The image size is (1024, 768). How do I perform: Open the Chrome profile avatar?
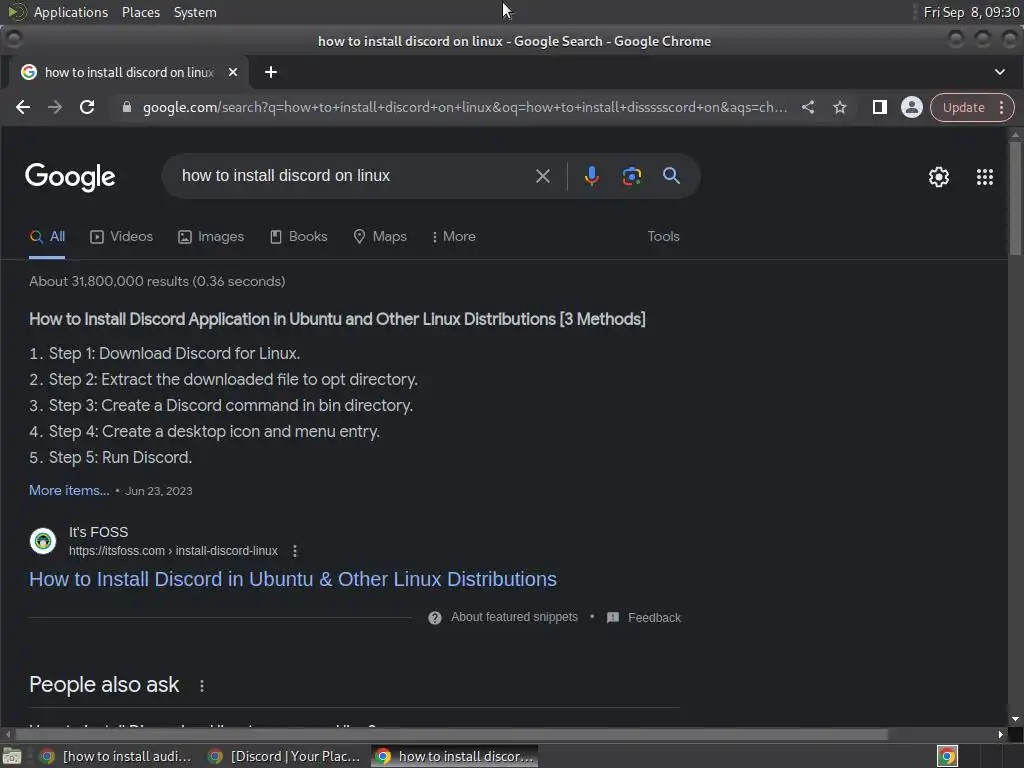coord(912,107)
